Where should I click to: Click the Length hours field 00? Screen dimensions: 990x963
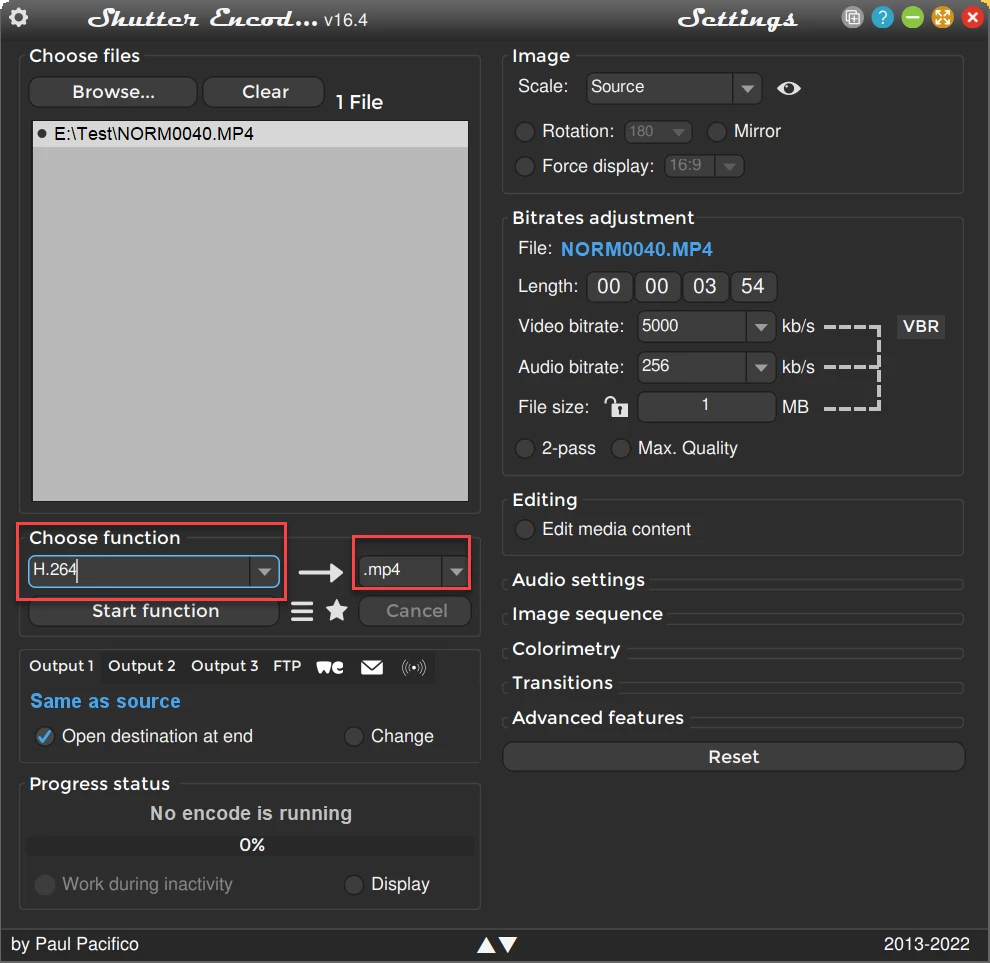[x=609, y=287]
